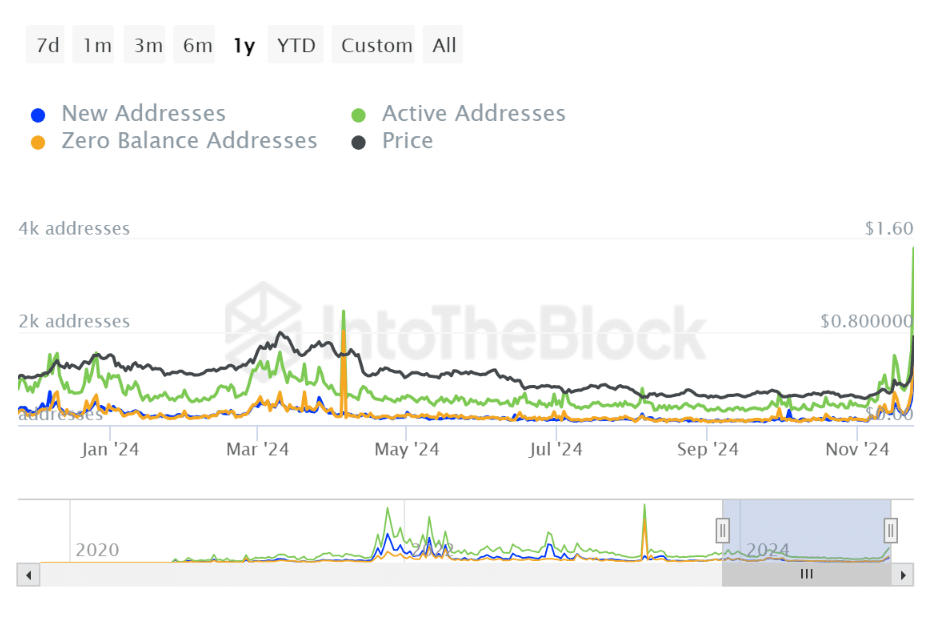Select the 7d time range
This screenshot has width=935, height=620.
coord(45,45)
